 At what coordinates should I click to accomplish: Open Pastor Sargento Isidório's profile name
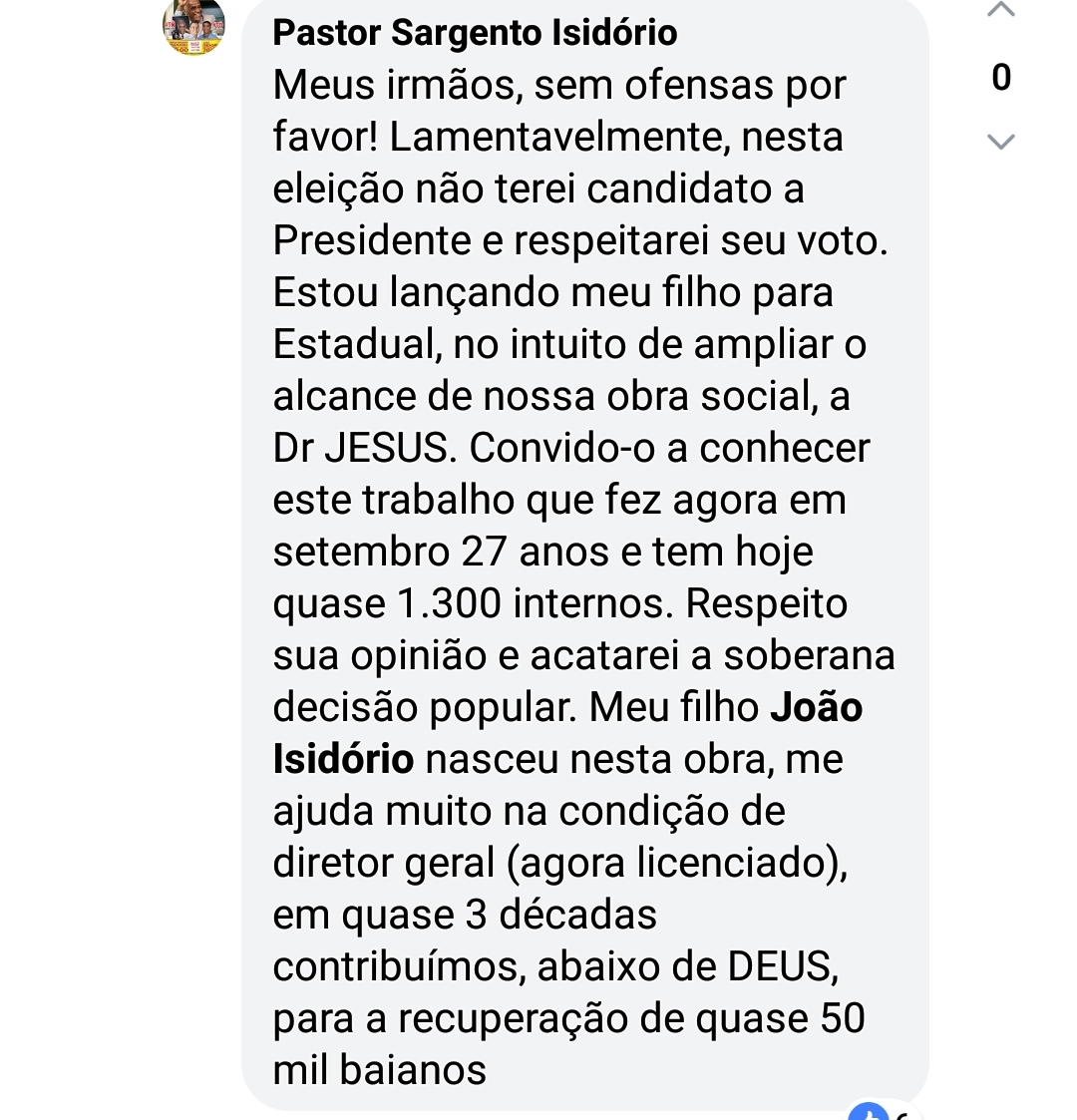[x=475, y=33]
